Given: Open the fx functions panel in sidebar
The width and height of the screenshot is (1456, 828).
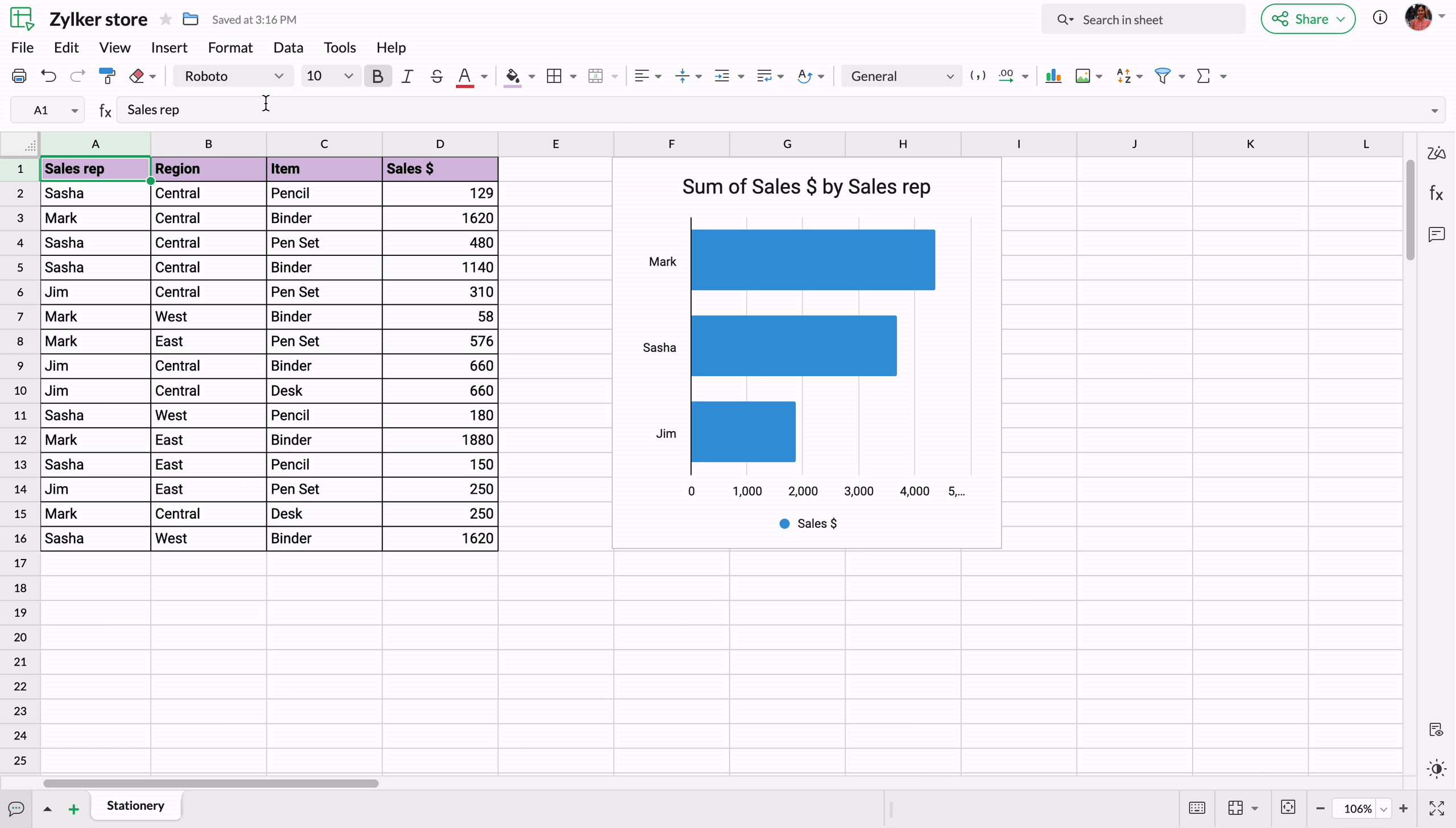Looking at the screenshot, I should tap(1437, 194).
